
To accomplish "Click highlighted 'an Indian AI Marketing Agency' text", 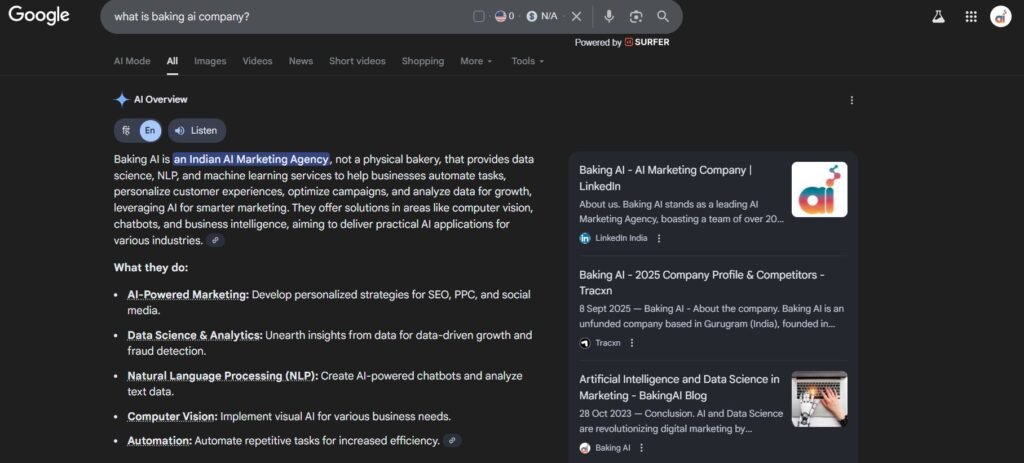I will (x=251, y=159).
